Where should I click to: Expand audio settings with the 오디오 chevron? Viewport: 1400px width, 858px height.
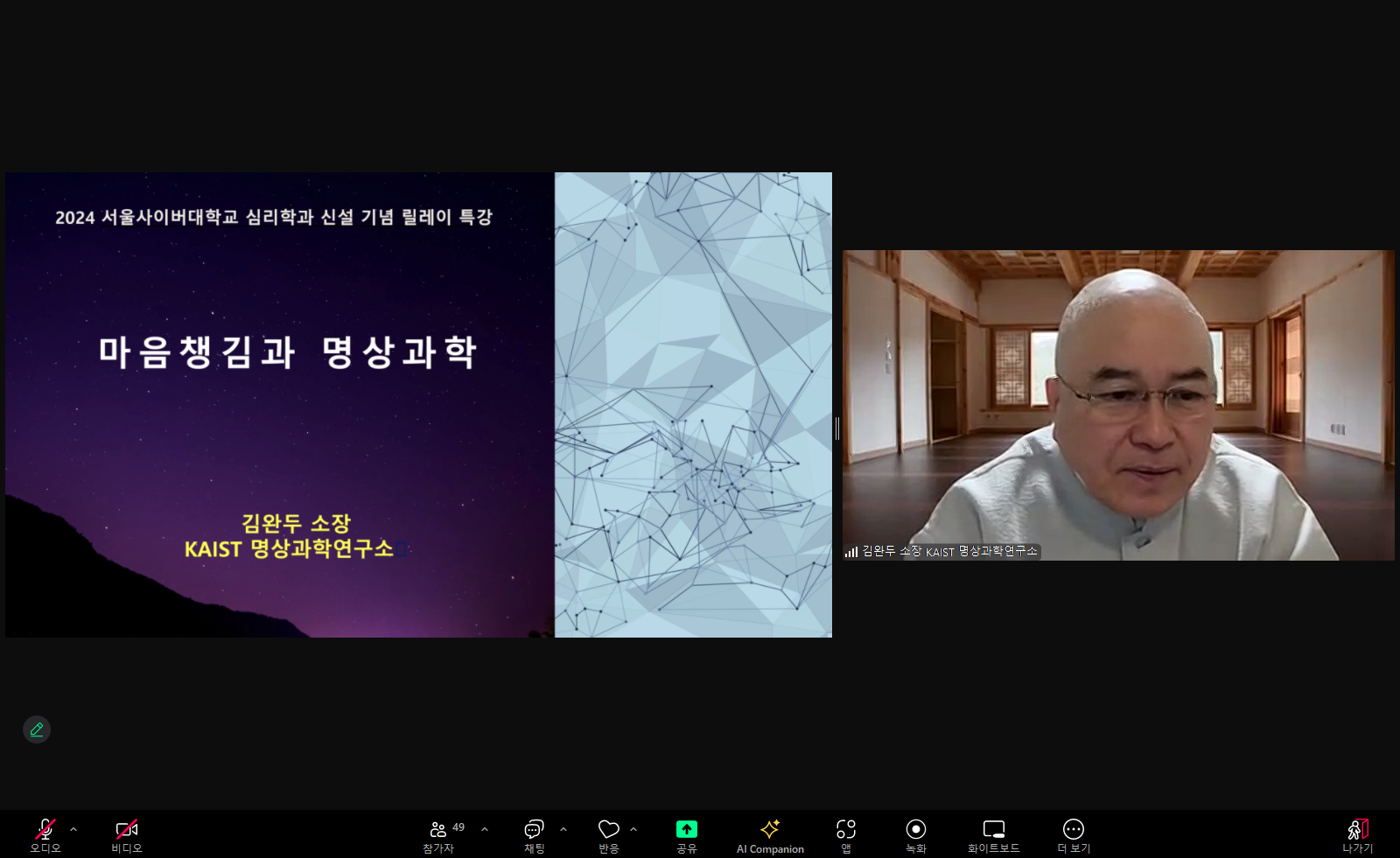(x=74, y=829)
